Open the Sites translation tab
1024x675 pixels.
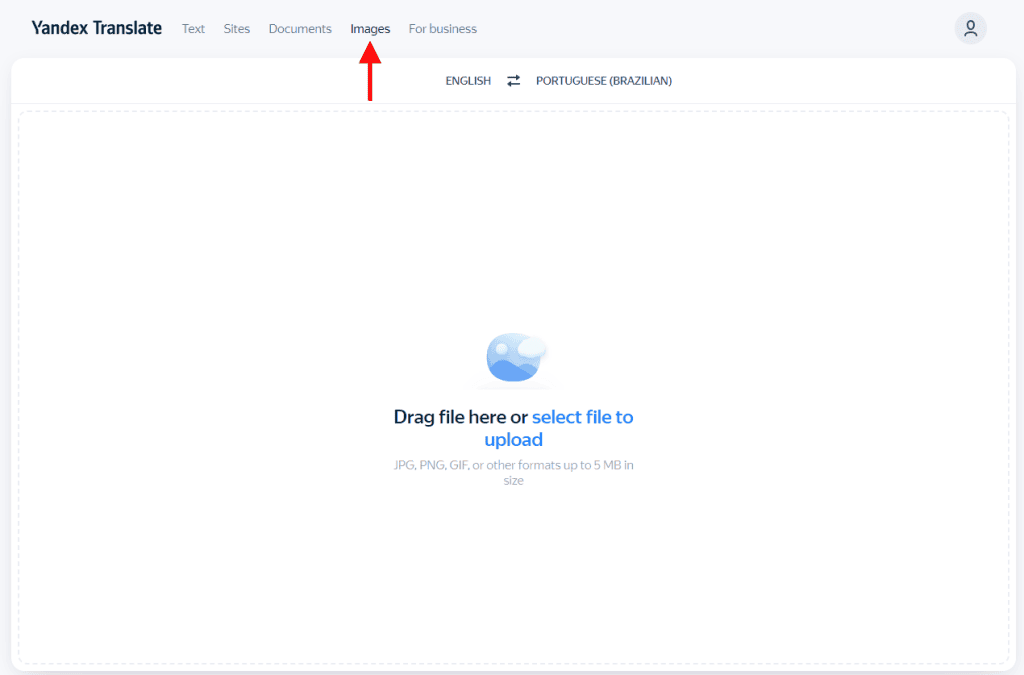(237, 29)
